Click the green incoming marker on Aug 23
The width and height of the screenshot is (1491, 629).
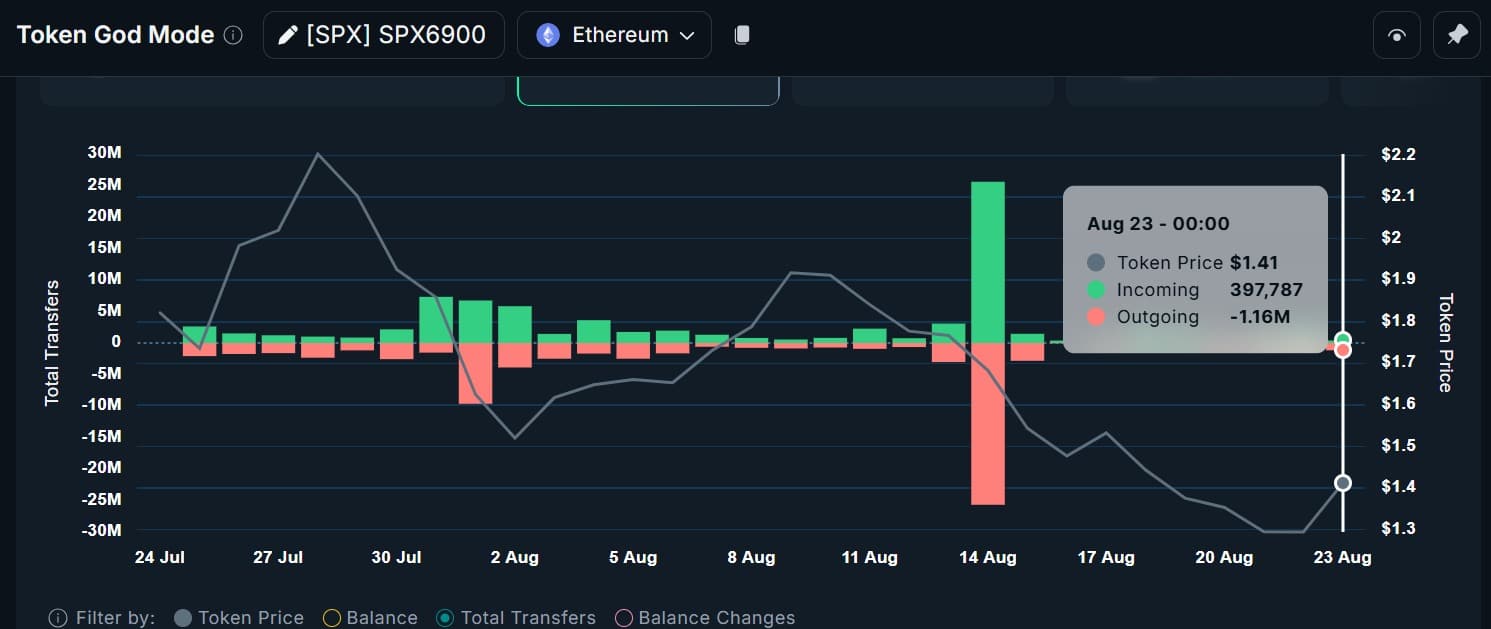(x=1343, y=339)
